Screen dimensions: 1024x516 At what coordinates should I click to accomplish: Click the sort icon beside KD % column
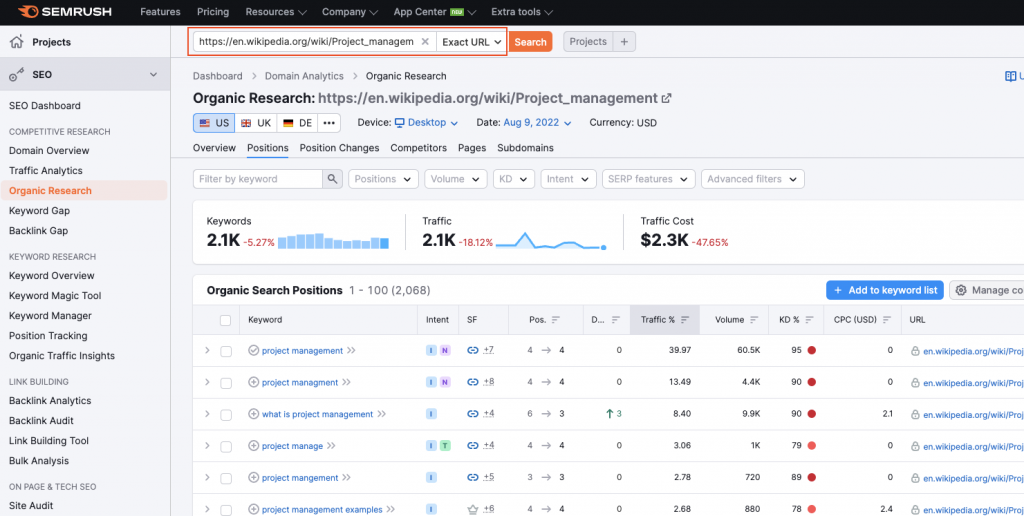click(x=809, y=320)
